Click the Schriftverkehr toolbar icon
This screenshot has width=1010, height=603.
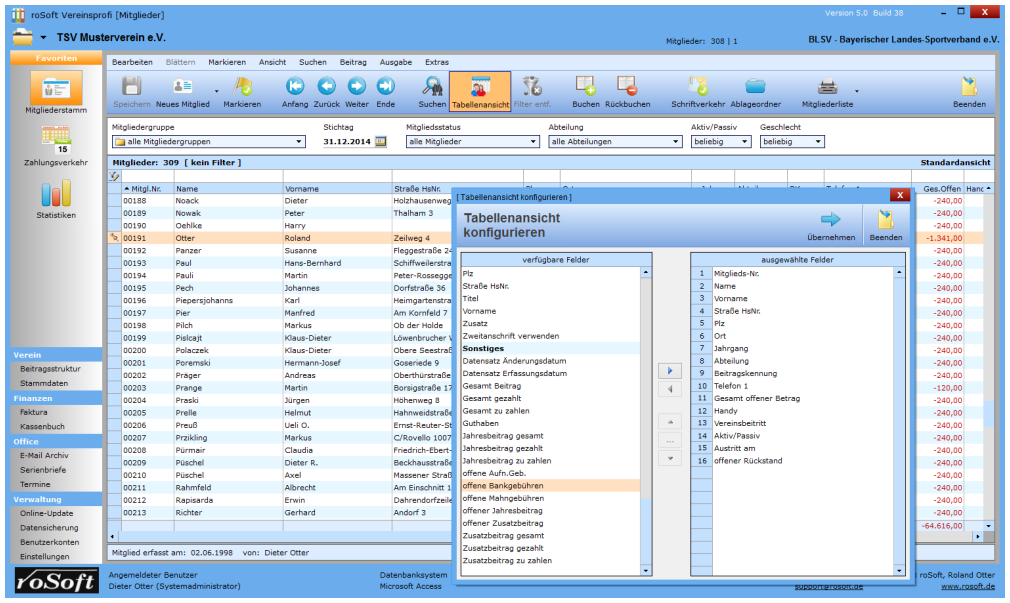[698, 87]
